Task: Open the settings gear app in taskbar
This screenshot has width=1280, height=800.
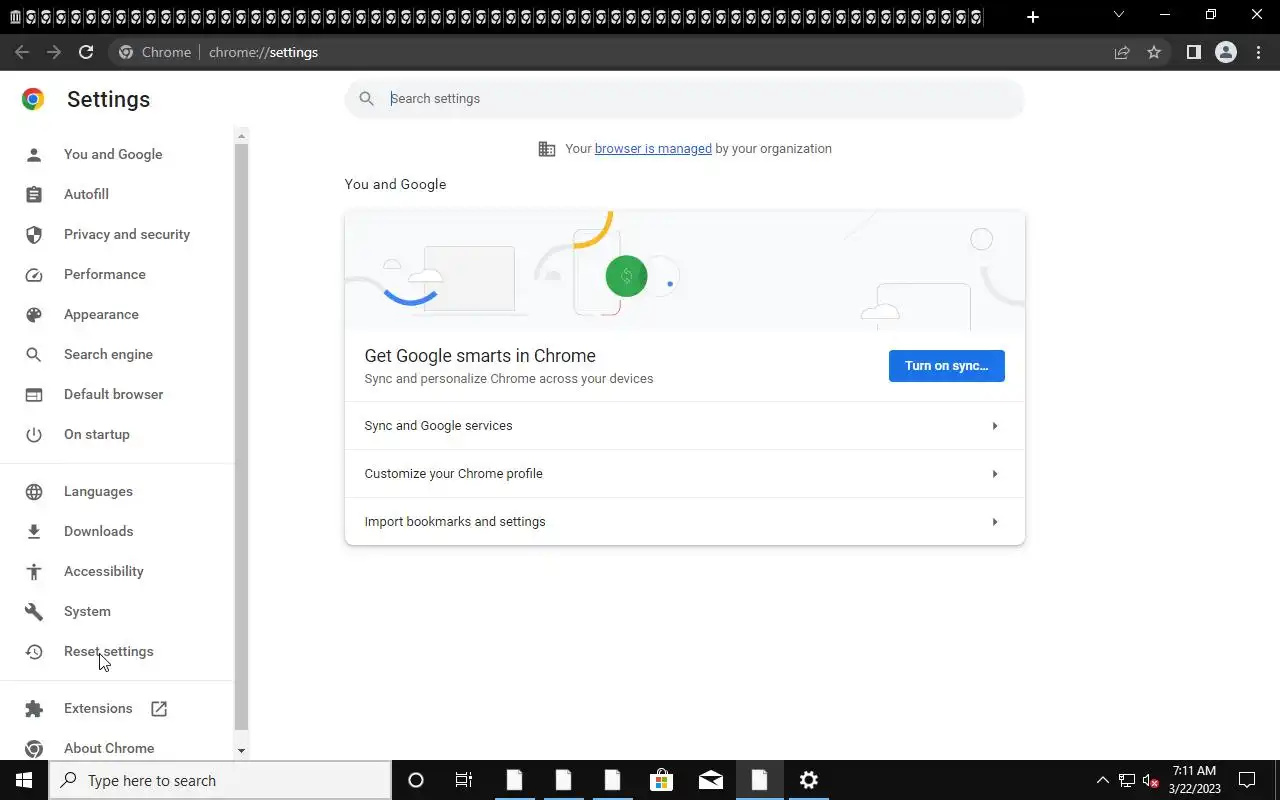Action: pos(808,780)
